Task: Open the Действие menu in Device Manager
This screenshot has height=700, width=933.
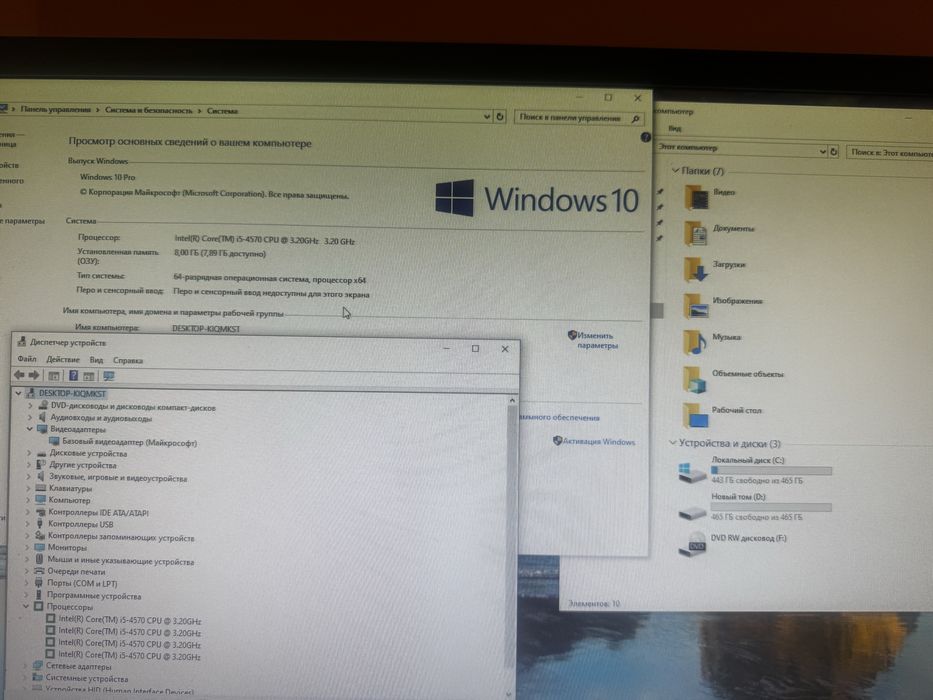Action: [x=62, y=360]
